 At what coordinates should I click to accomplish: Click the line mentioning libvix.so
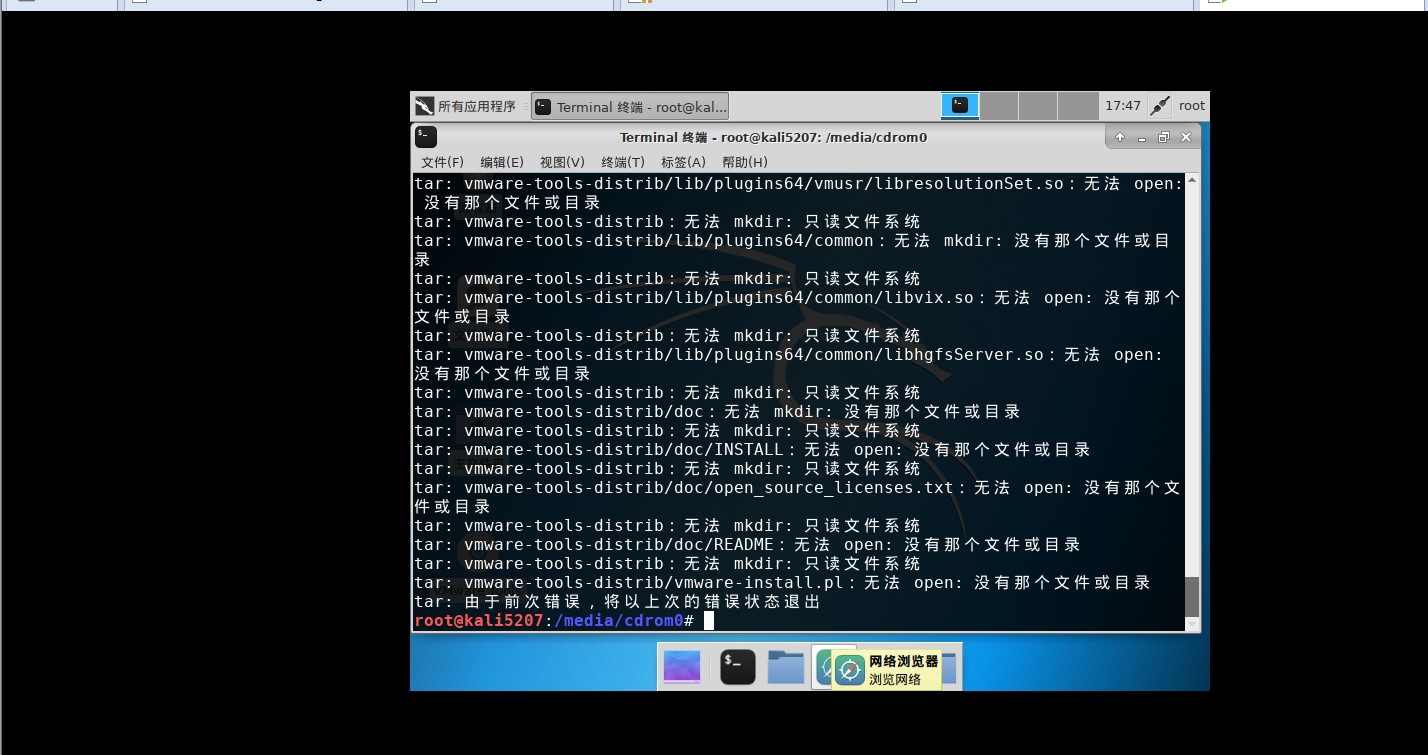(797, 307)
